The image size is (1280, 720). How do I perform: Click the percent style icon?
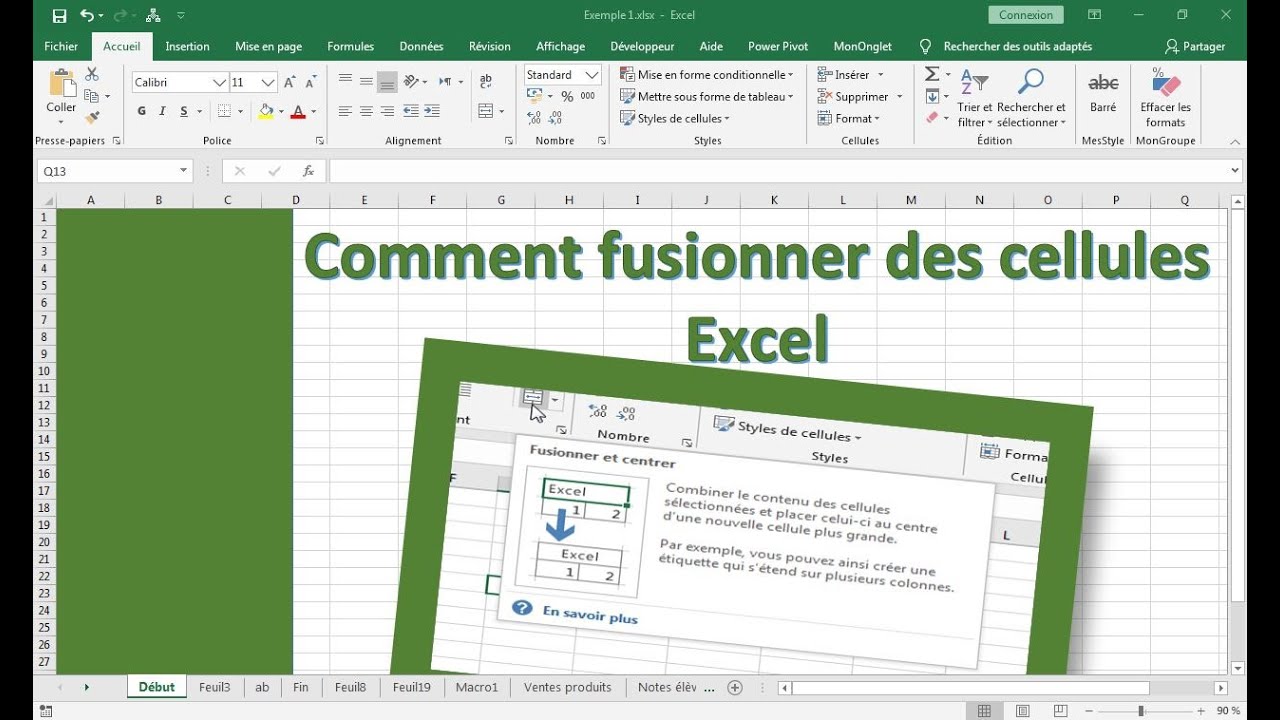point(567,96)
